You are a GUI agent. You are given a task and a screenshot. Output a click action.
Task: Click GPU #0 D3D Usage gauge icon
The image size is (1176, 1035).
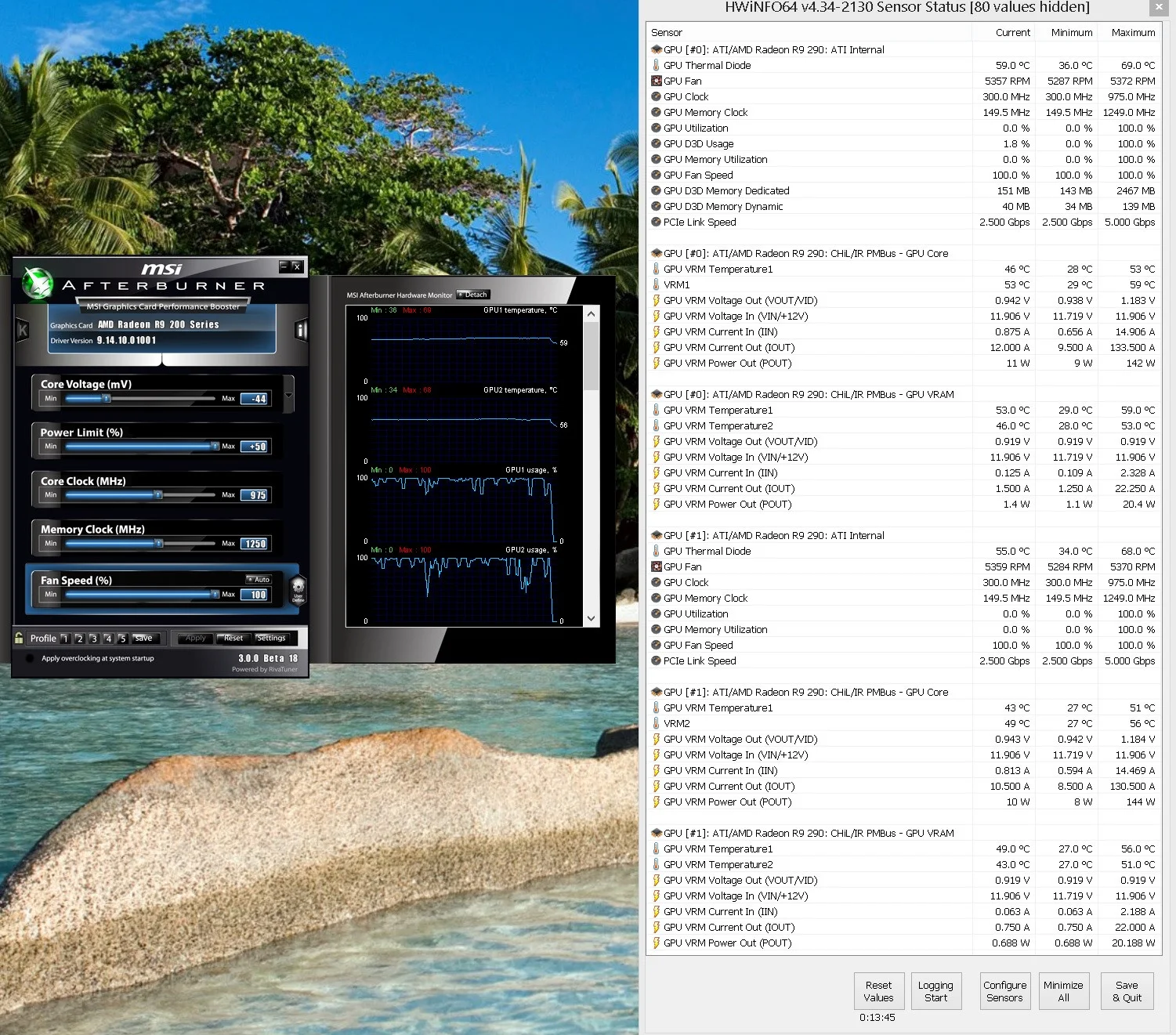point(657,143)
